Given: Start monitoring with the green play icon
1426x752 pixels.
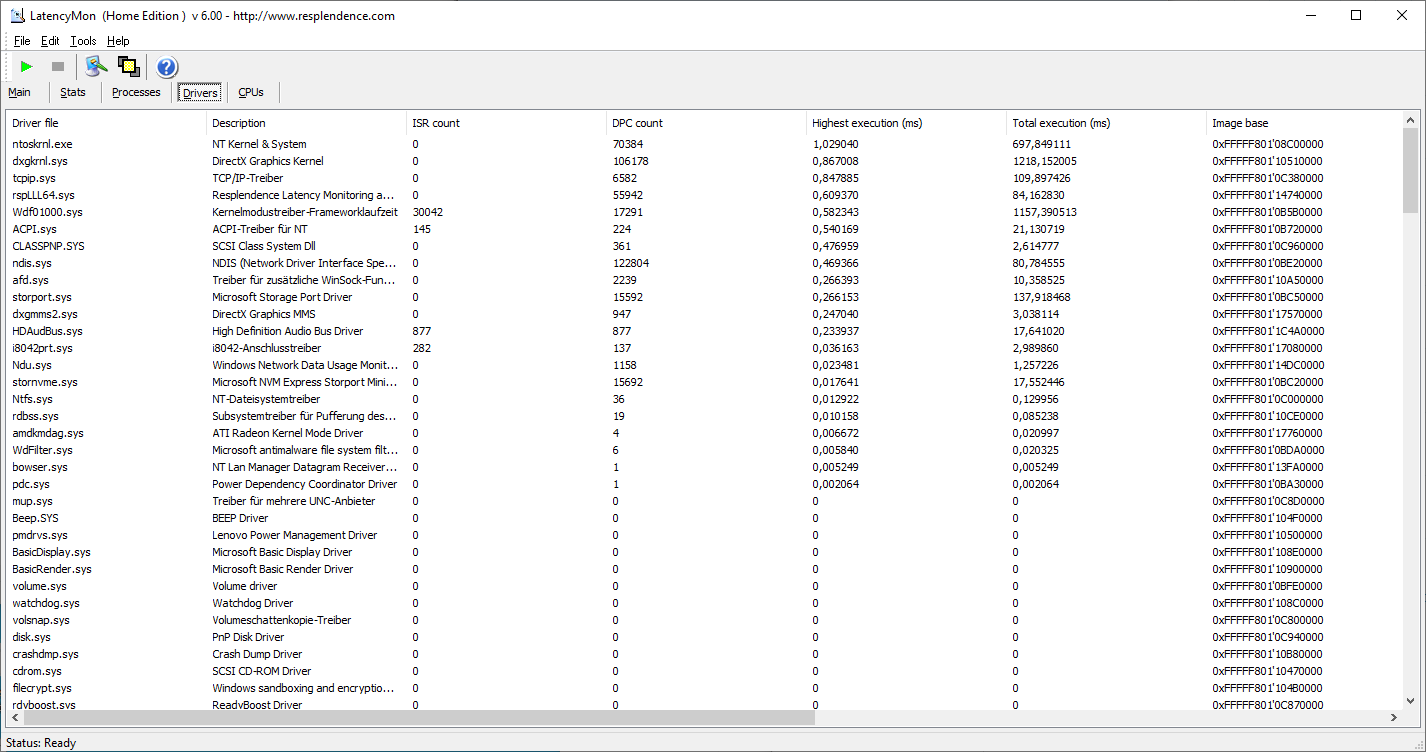Looking at the screenshot, I should (27, 67).
